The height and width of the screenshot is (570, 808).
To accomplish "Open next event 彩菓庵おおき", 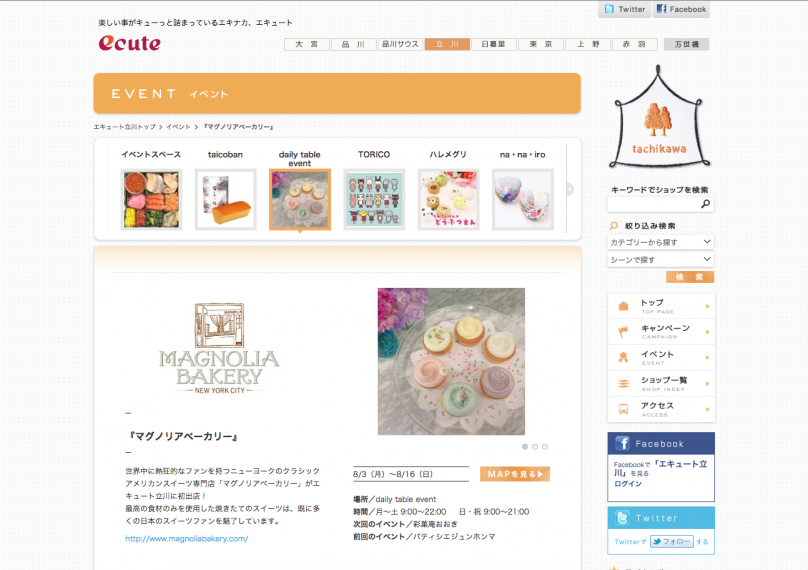I will click(x=435, y=524).
